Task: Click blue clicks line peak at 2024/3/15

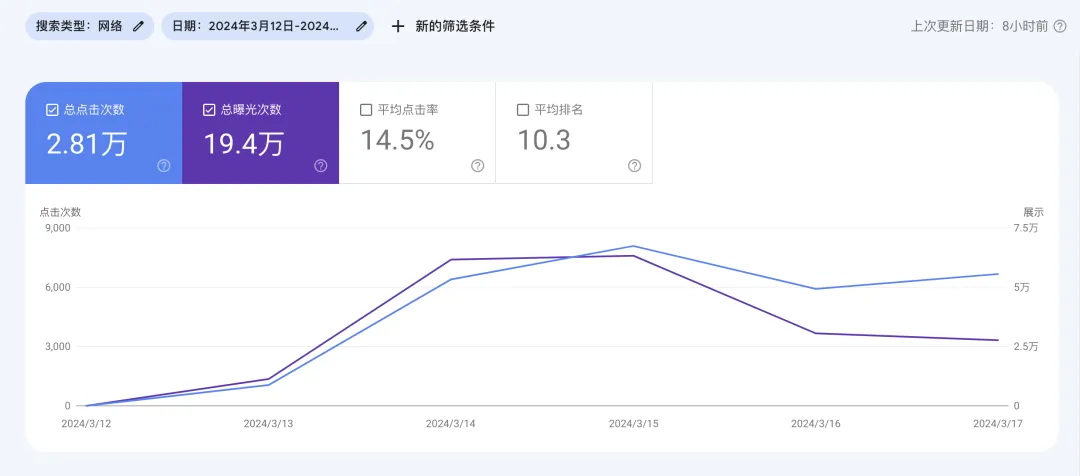Action: click(633, 246)
